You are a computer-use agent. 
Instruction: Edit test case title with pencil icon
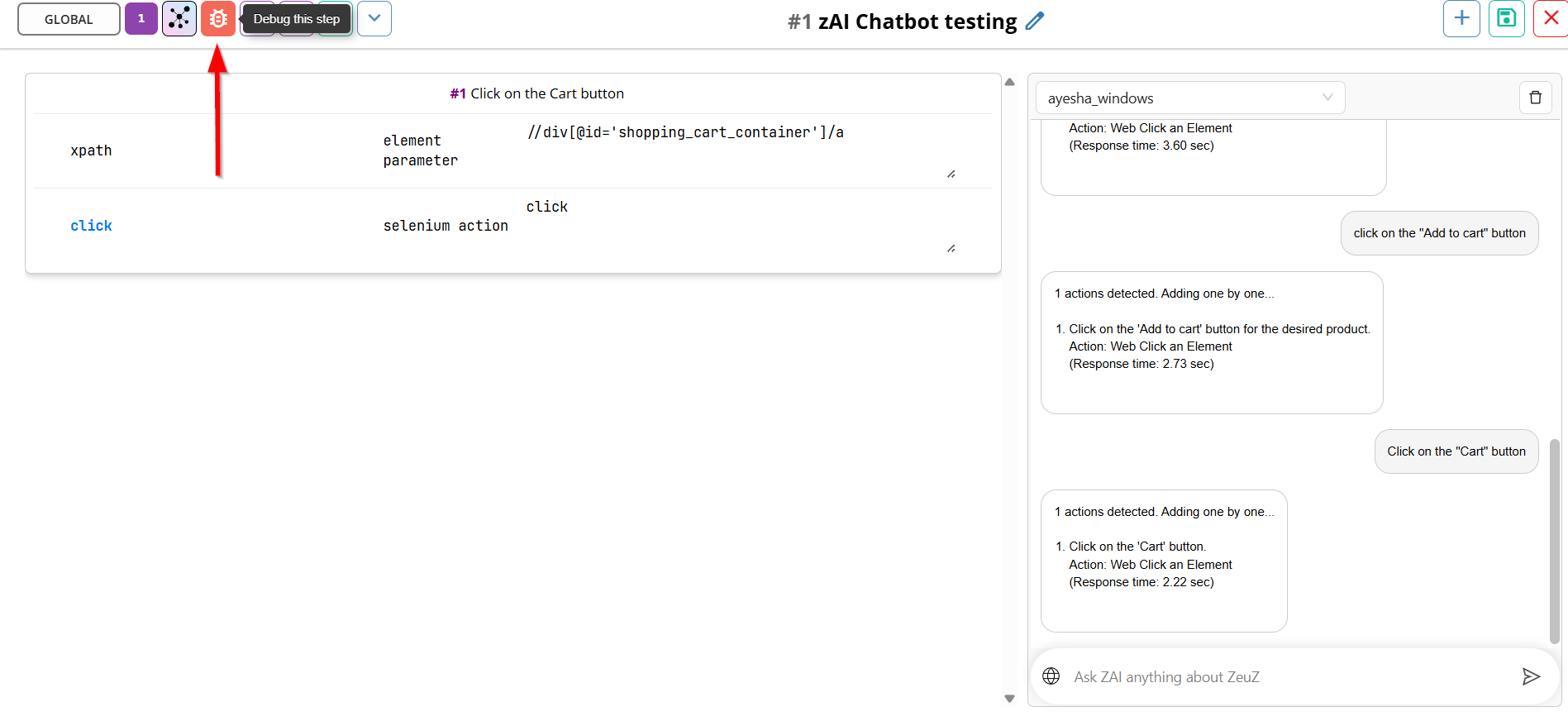1035,21
